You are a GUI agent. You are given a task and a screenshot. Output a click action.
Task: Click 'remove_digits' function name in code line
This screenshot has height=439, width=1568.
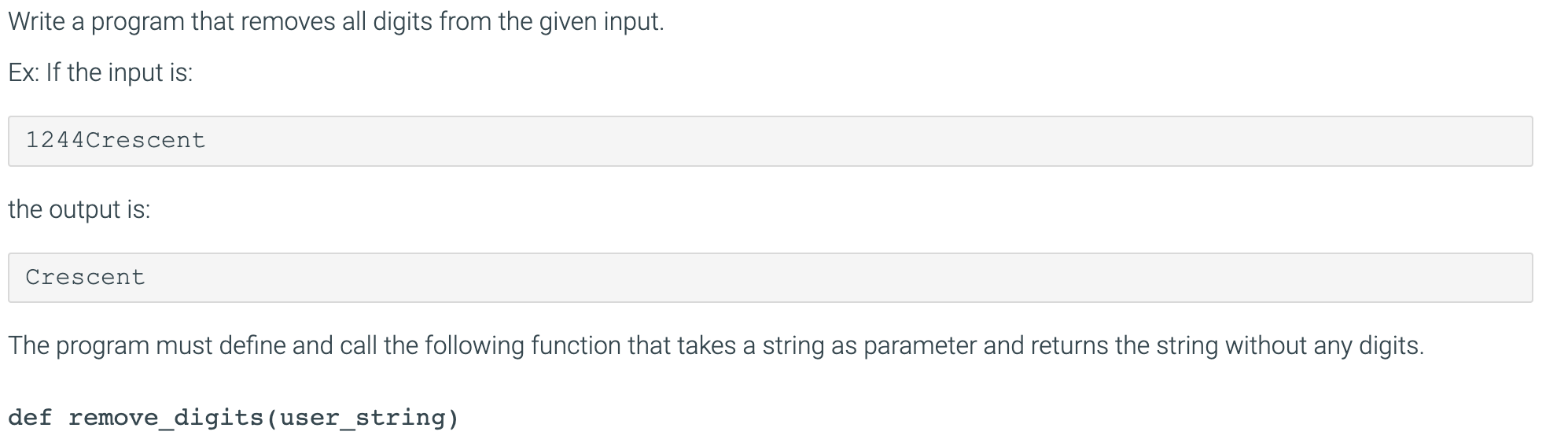coord(166,418)
